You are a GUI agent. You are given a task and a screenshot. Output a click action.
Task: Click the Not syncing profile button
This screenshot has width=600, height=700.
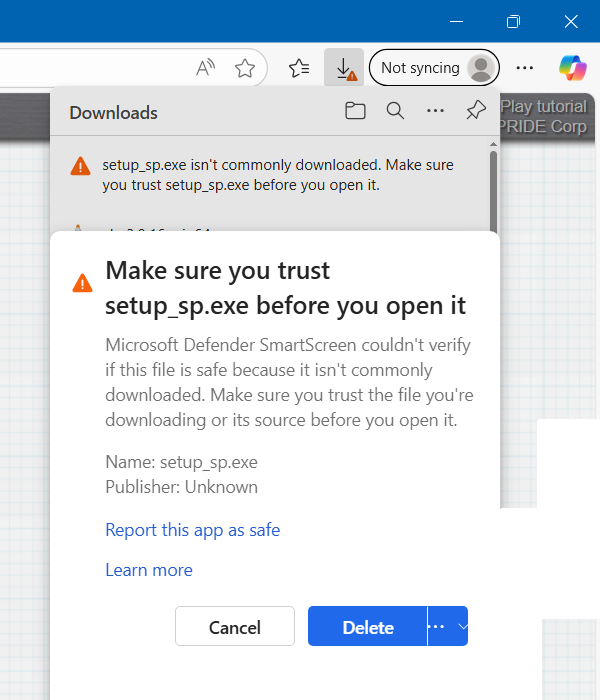click(434, 68)
